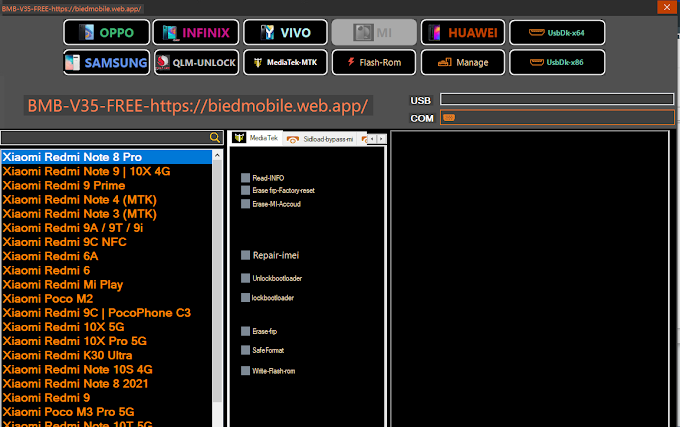680x427 pixels.
Task: Enable the Unlockbootloader checkbox
Action: pos(245,278)
